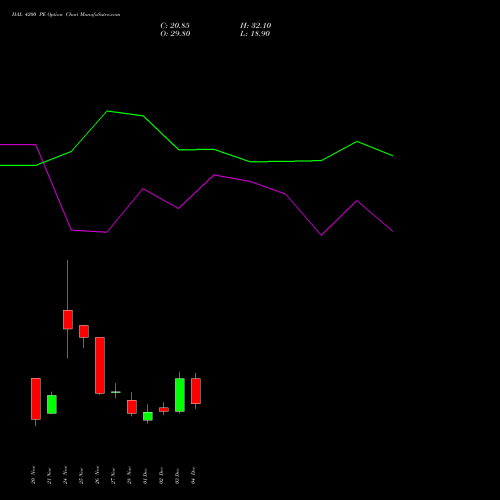500x500 pixels.
Task: Select the 21 Nov green candlestick
Action: [x=52, y=404]
